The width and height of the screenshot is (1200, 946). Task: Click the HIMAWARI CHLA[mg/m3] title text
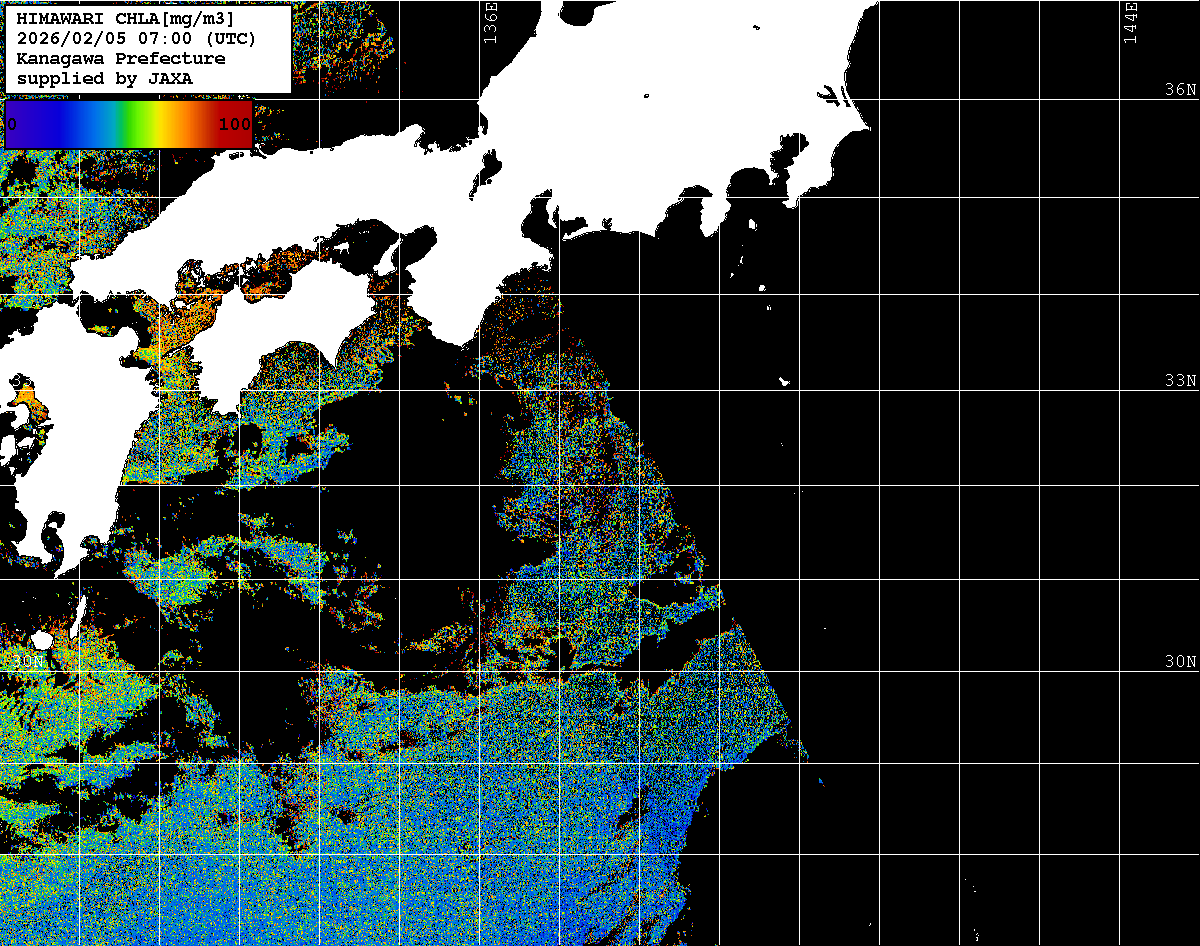125,18
